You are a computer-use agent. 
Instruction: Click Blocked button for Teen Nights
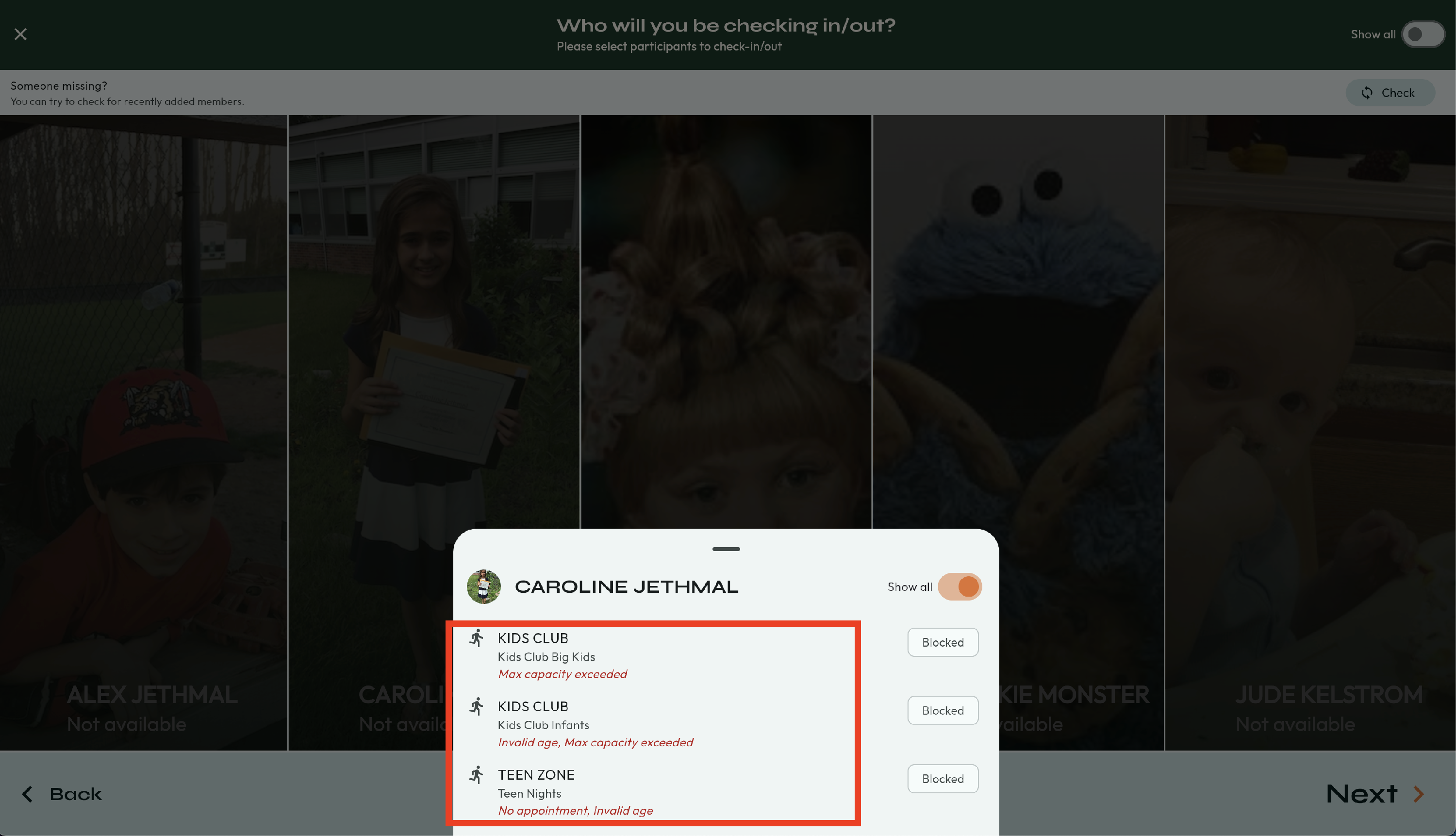[x=943, y=779]
